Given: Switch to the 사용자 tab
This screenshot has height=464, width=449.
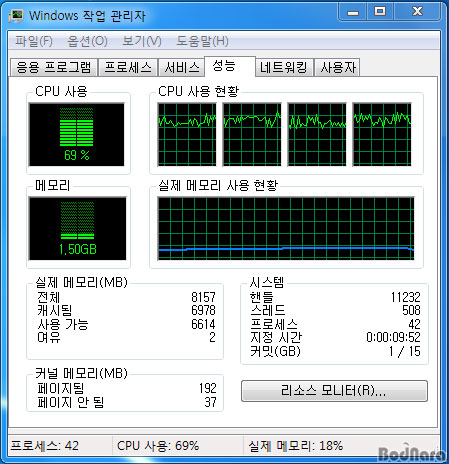Looking at the screenshot, I should coord(338,67).
